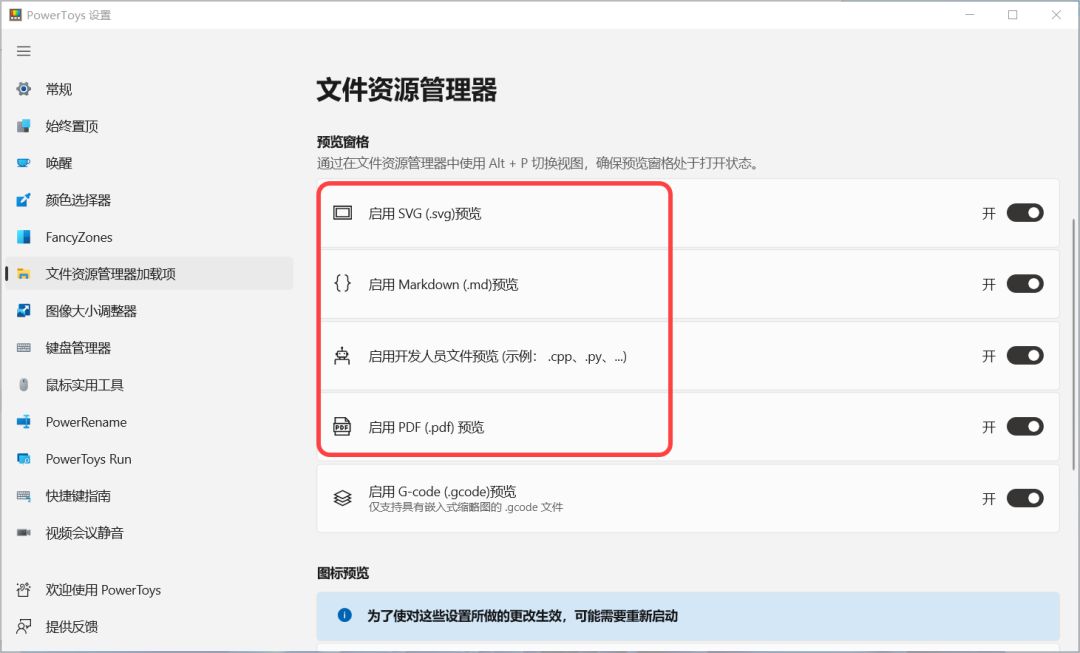The image size is (1080, 653).
Task: Click the 启用 SVG (.svg)预览 label
Action: (424, 214)
